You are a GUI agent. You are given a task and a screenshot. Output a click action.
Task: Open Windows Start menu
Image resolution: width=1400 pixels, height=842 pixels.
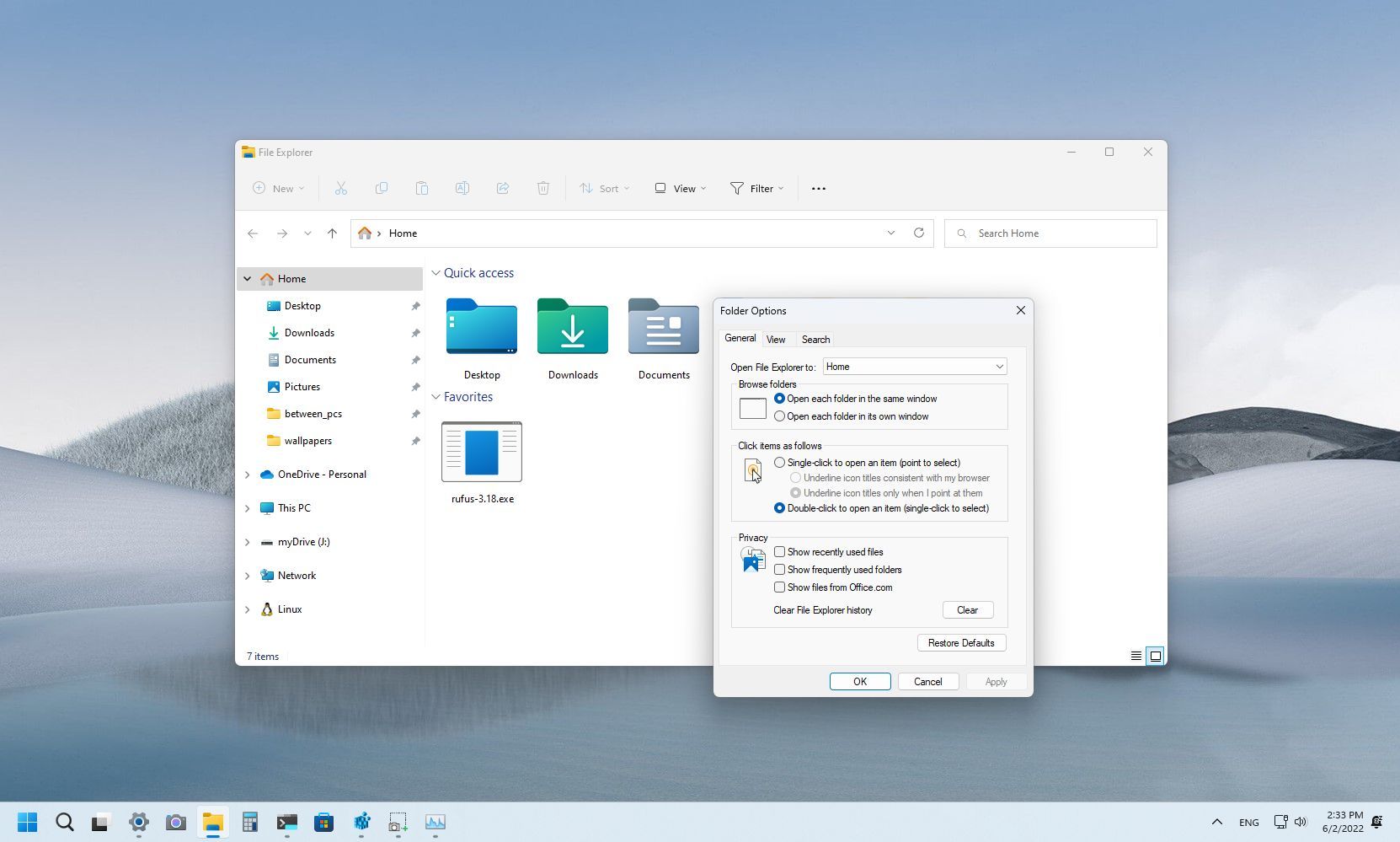coord(27,822)
